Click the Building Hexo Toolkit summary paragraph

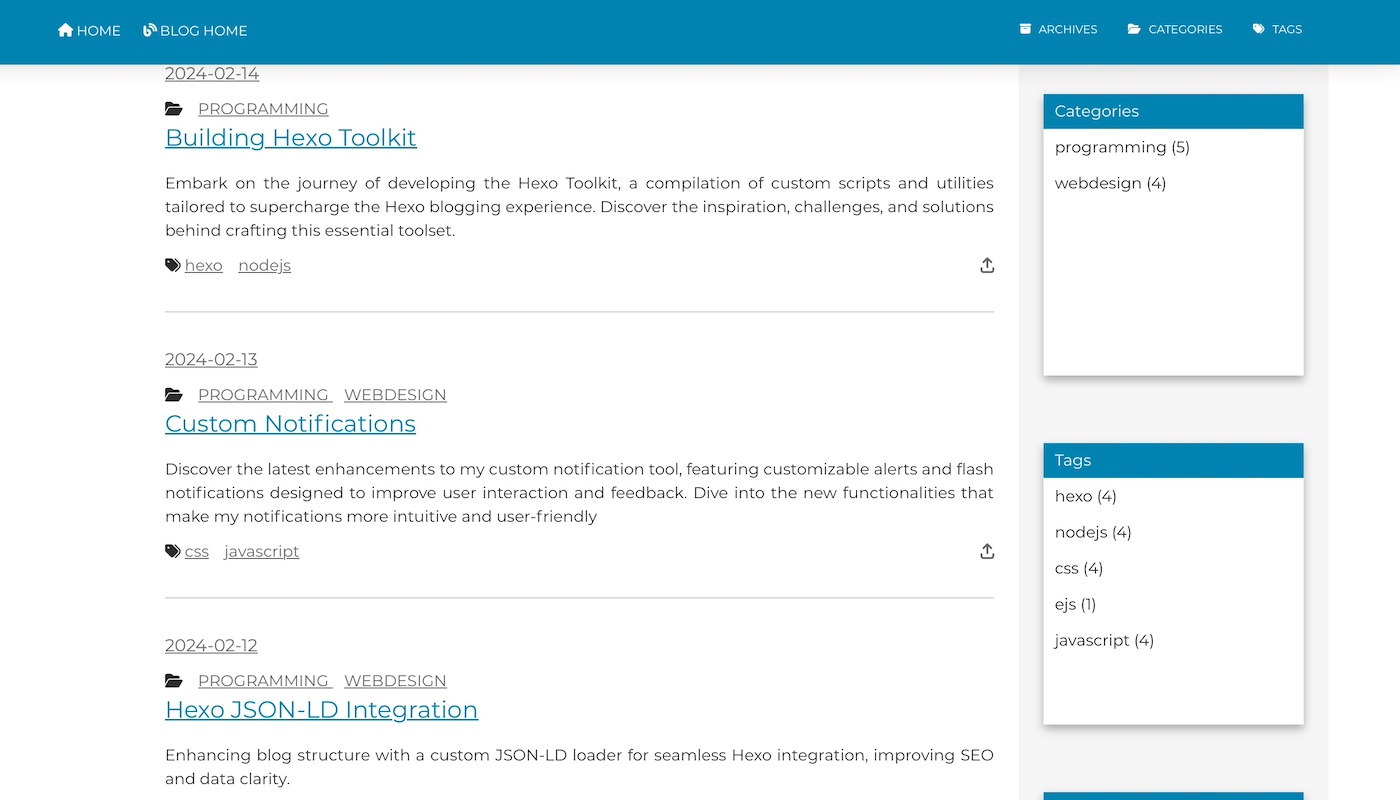[579, 207]
